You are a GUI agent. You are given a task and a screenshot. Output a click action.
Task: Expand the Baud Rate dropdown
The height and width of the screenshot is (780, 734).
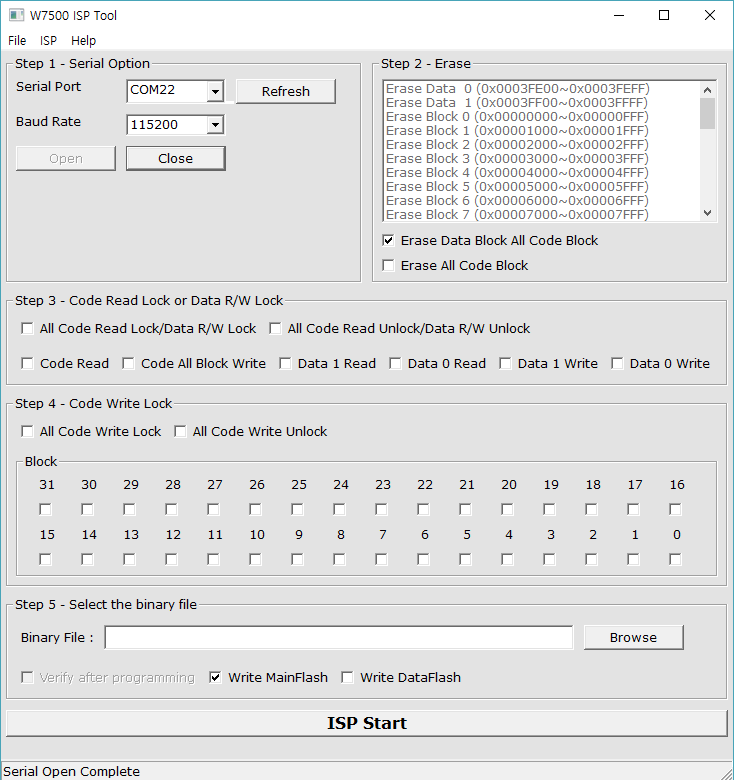pyautogui.click(x=215, y=125)
